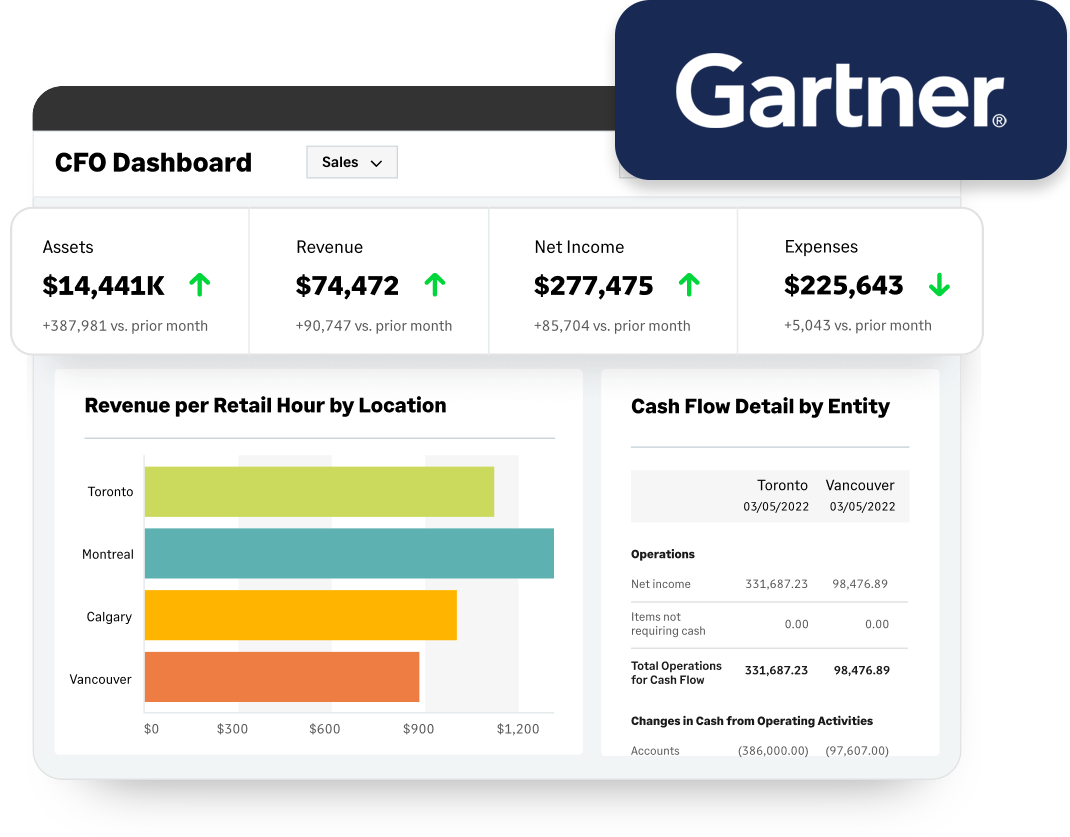Screen dimensions: 1070x837
Task: Select the teal Montreal bar
Action: tap(349, 553)
